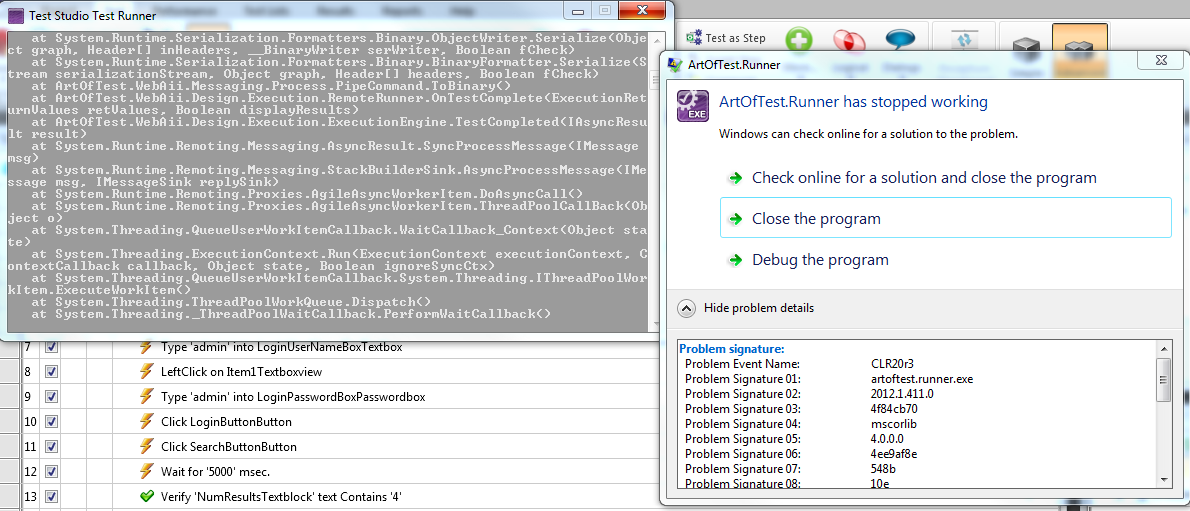Select step 'Type admin into LoginPasswordBoxPasswordbox'
The width and height of the screenshot is (1190, 511).
coord(293,396)
